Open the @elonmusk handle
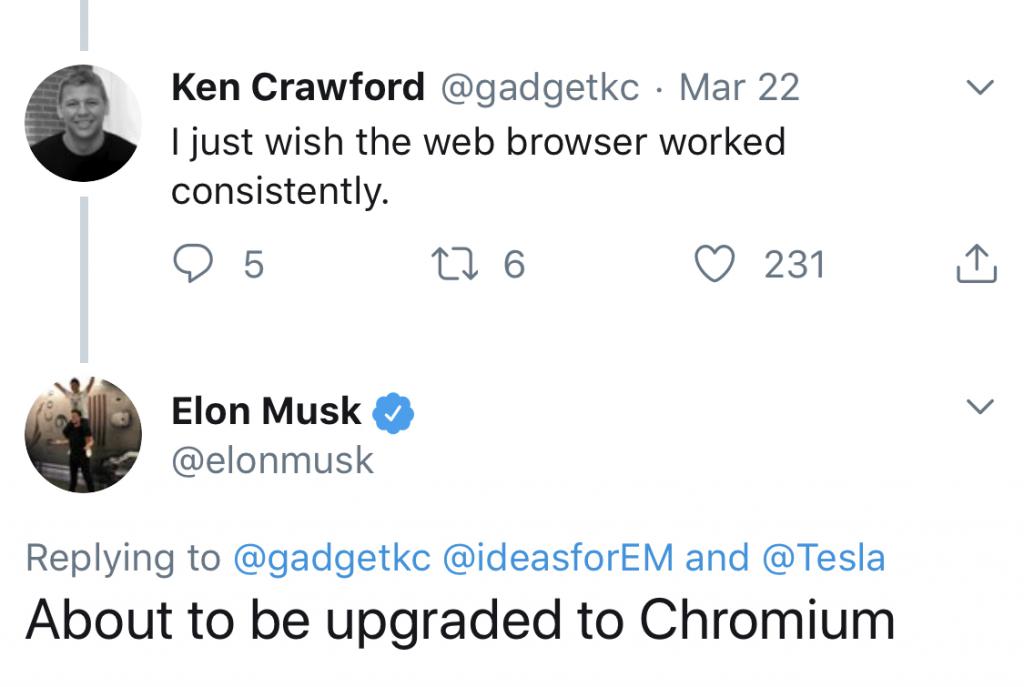 (272, 461)
